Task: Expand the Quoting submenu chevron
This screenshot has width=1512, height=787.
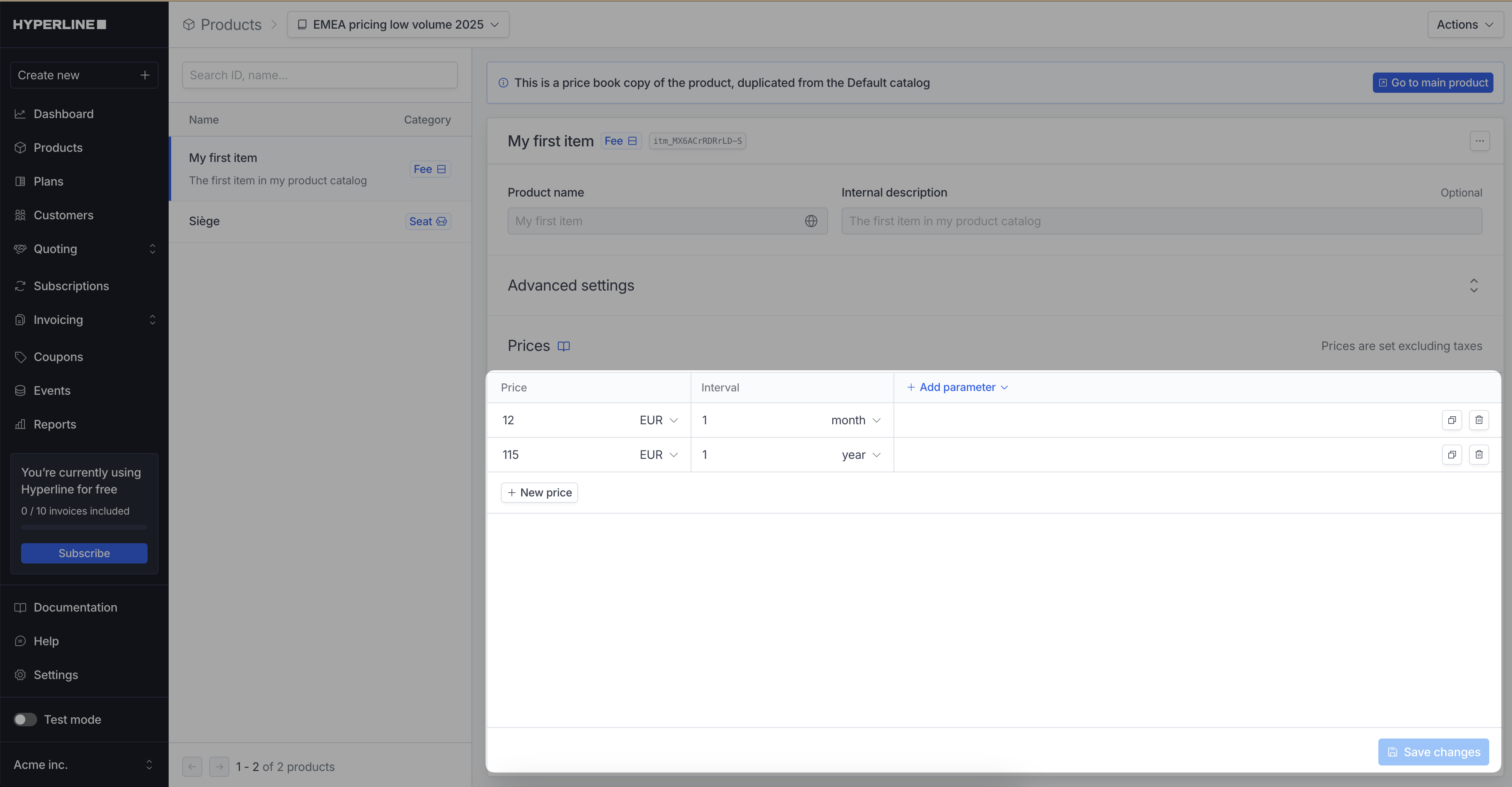Action: (153, 249)
